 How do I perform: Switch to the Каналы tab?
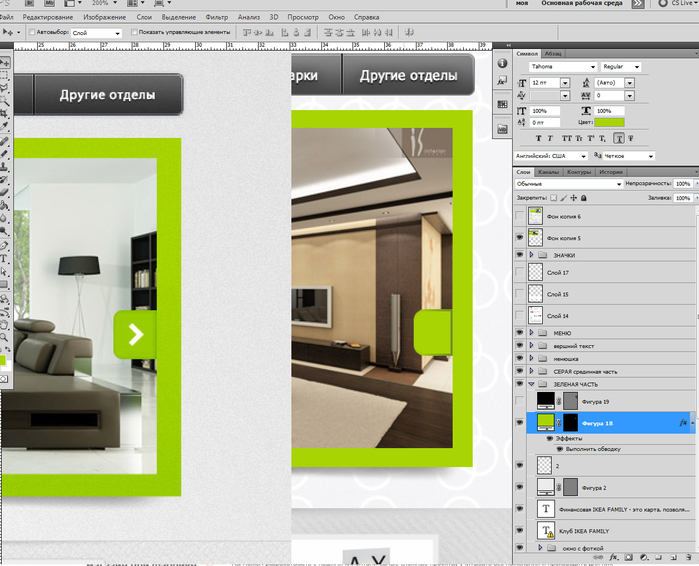point(548,172)
